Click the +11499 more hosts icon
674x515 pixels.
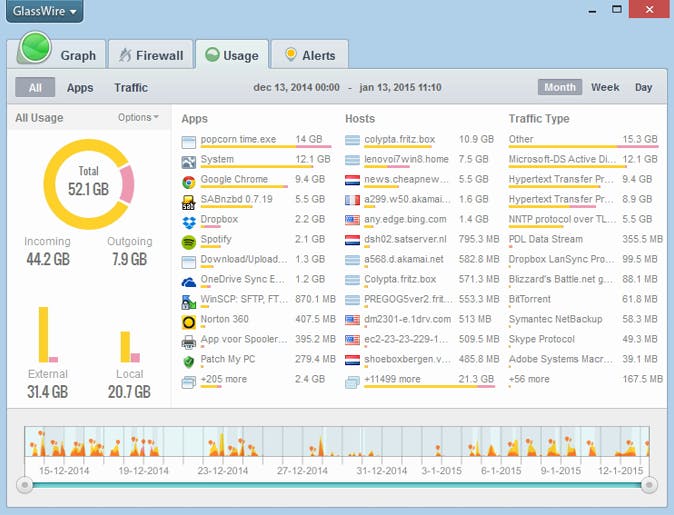coord(352,382)
